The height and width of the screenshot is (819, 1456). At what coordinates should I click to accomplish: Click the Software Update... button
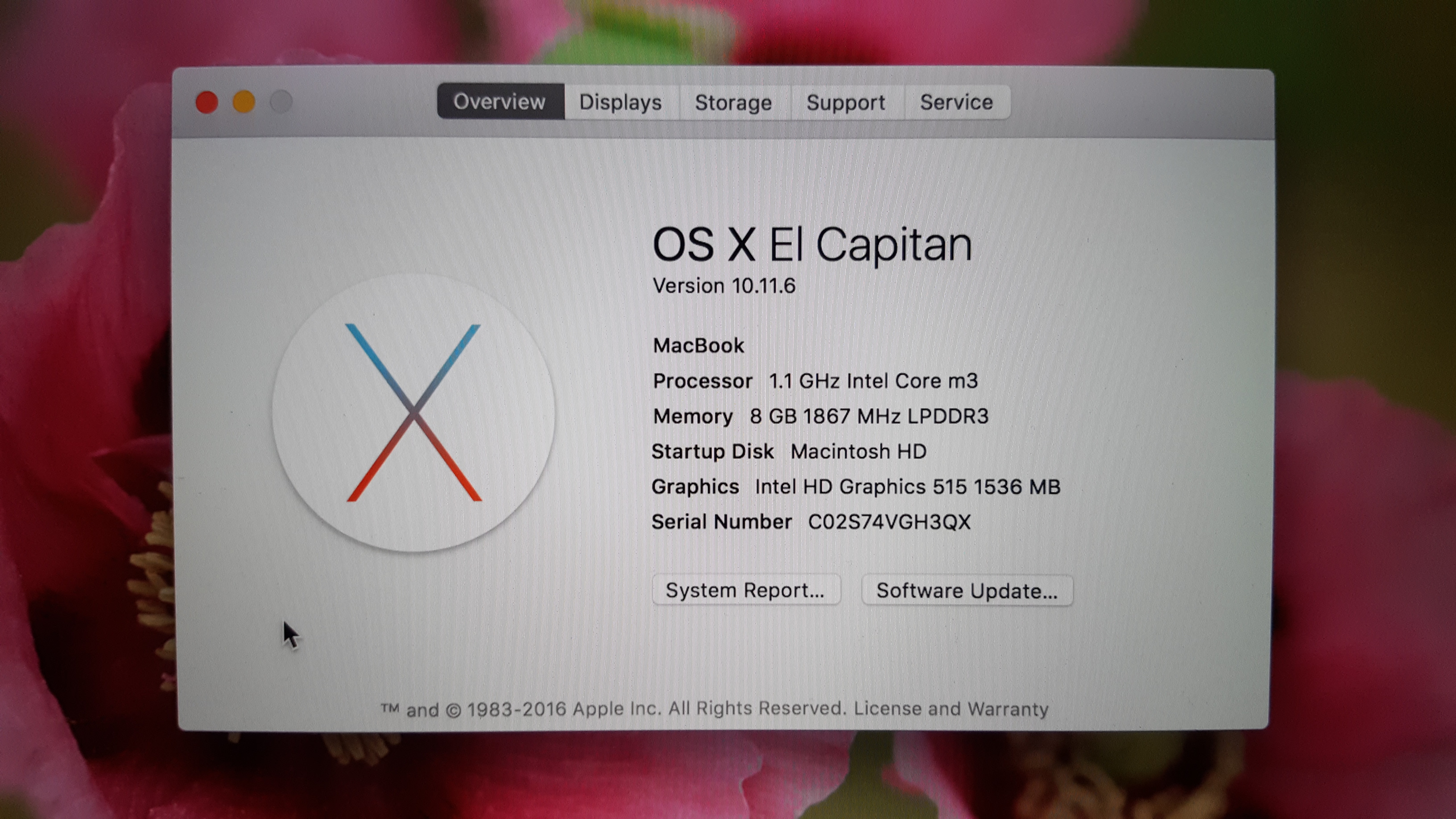(x=967, y=591)
